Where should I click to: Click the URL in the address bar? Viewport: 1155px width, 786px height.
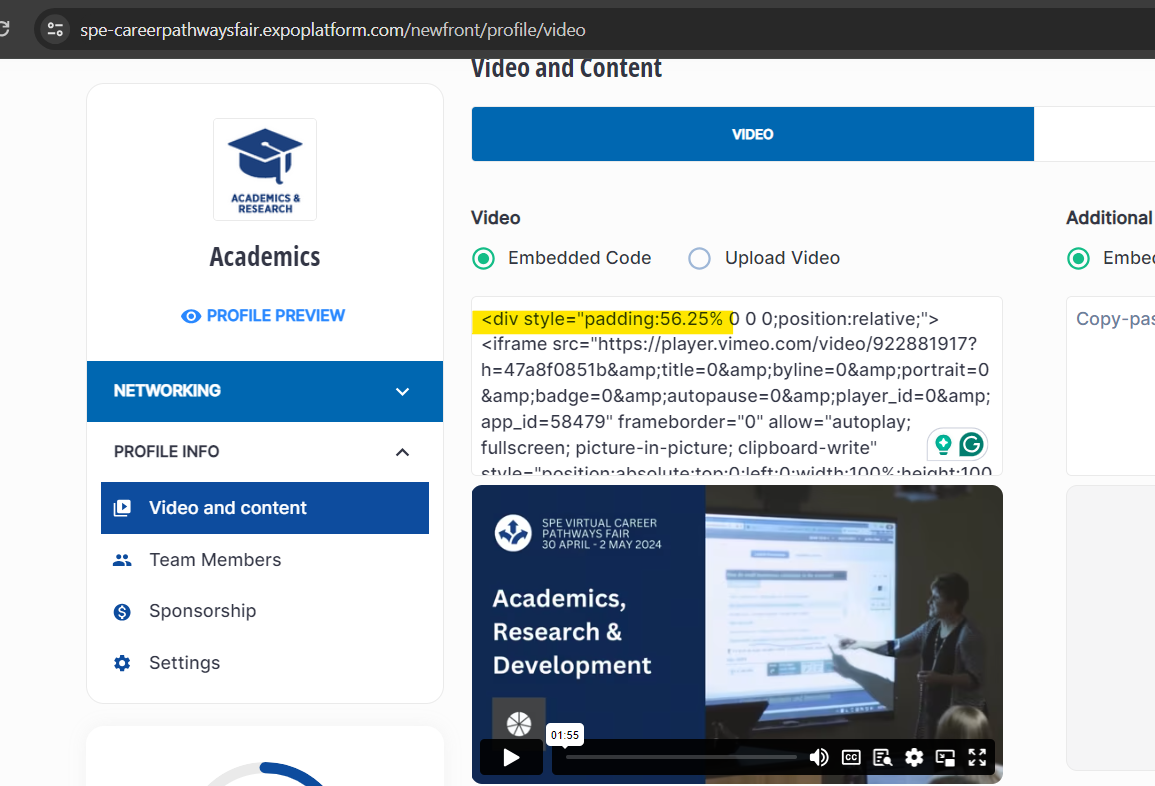click(332, 30)
